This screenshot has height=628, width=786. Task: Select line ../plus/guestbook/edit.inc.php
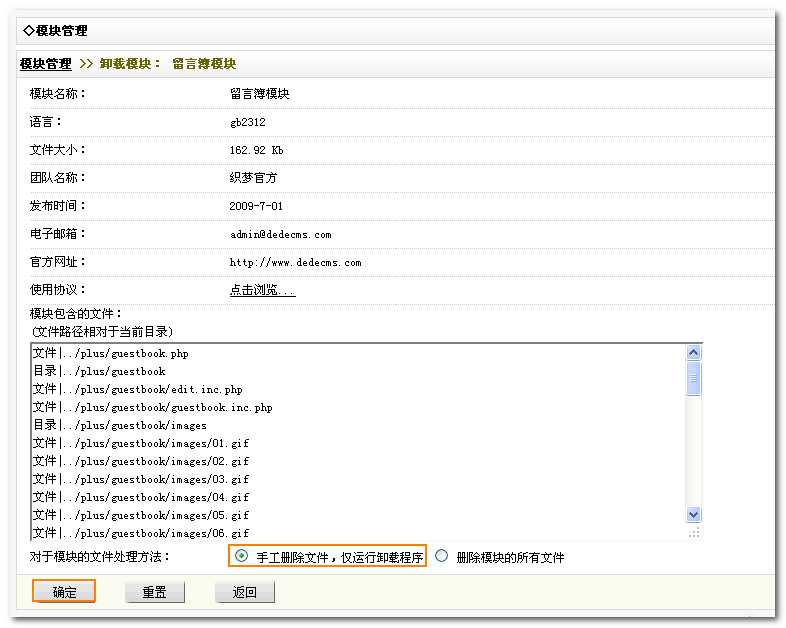tap(138, 389)
